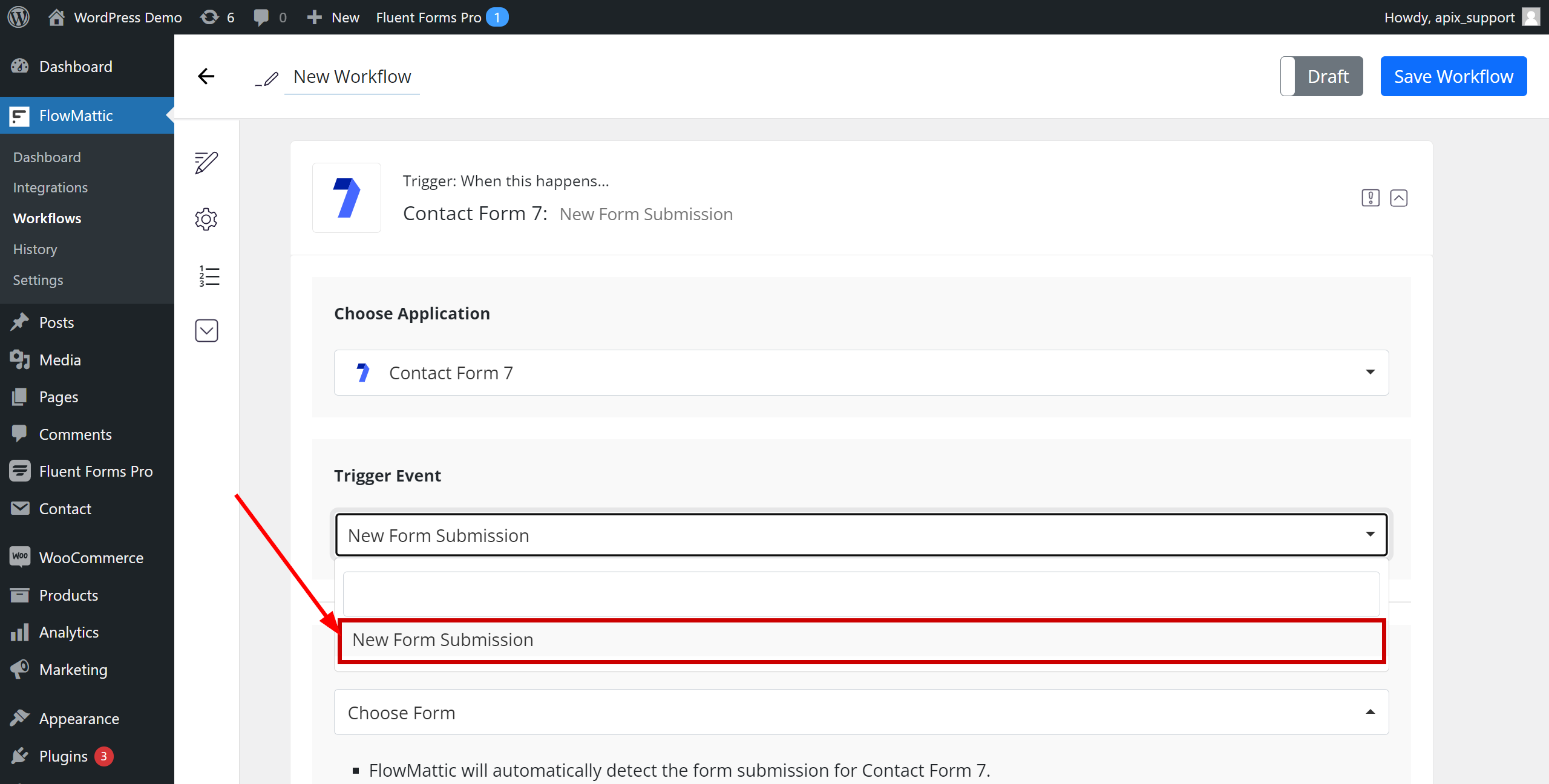The height and width of the screenshot is (784, 1549).
Task: Click WordPress Demo site title
Action: 127,17
